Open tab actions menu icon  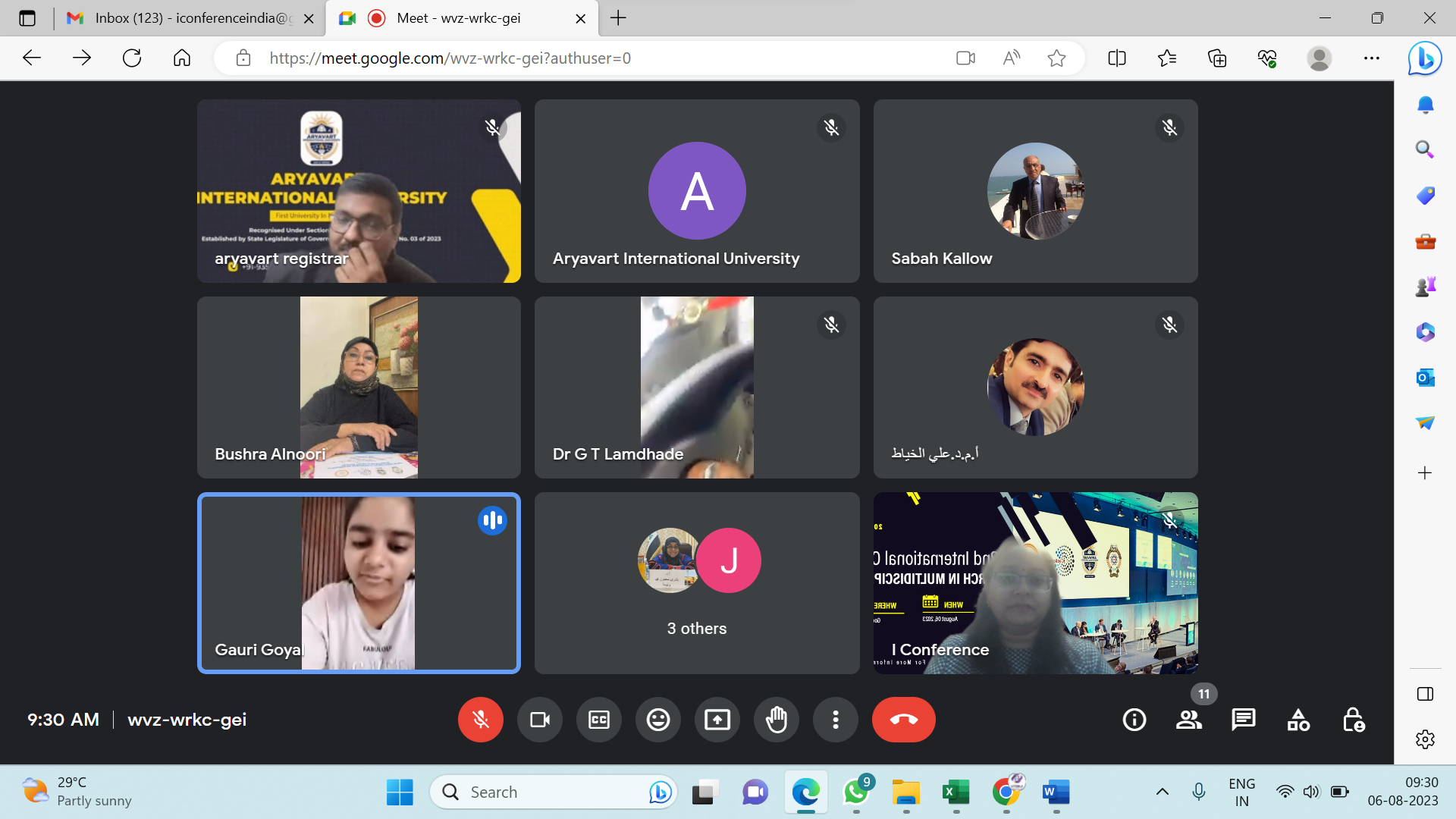(27, 18)
